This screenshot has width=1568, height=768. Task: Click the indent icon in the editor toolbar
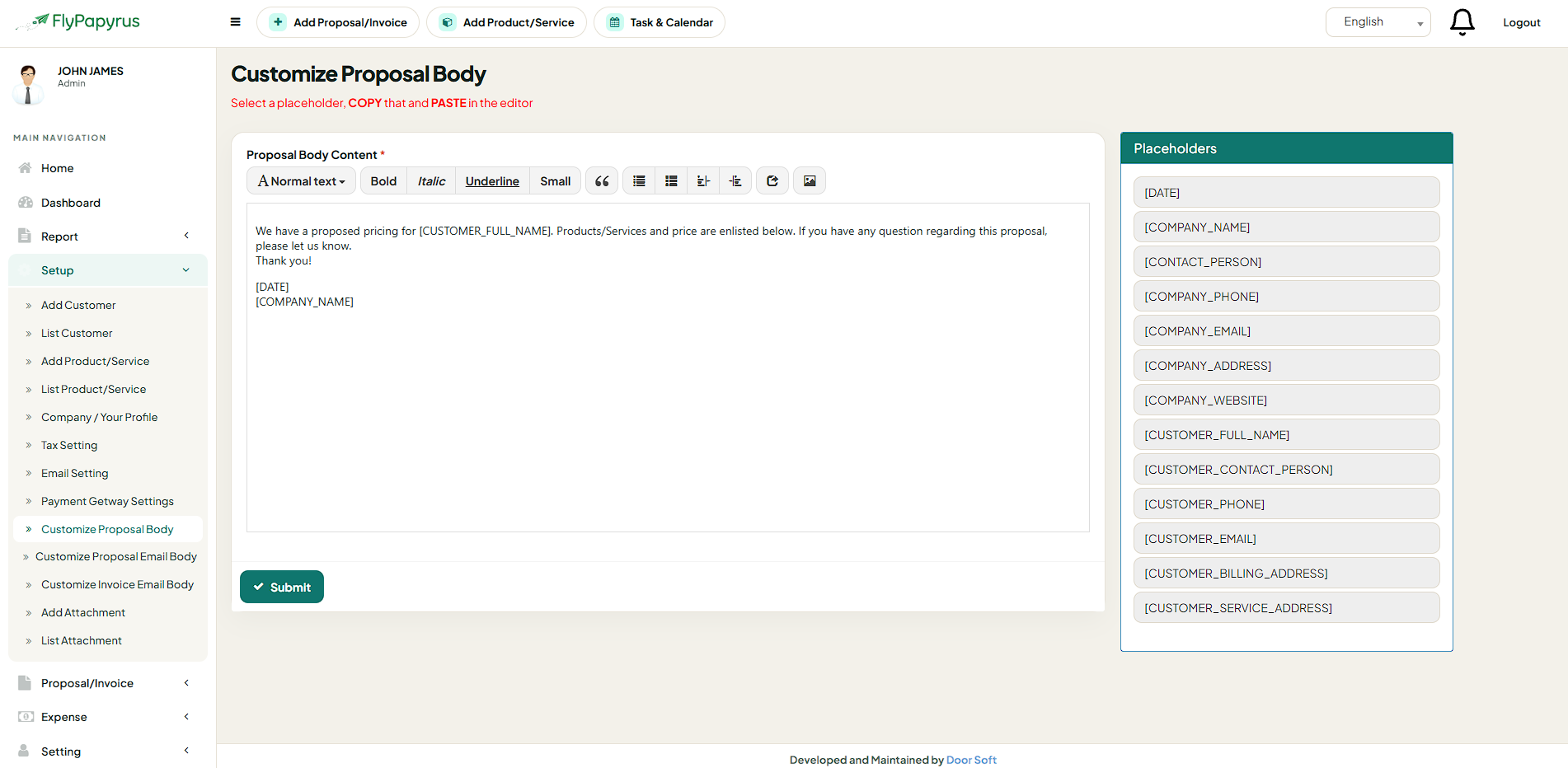pyautogui.click(x=735, y=181)
